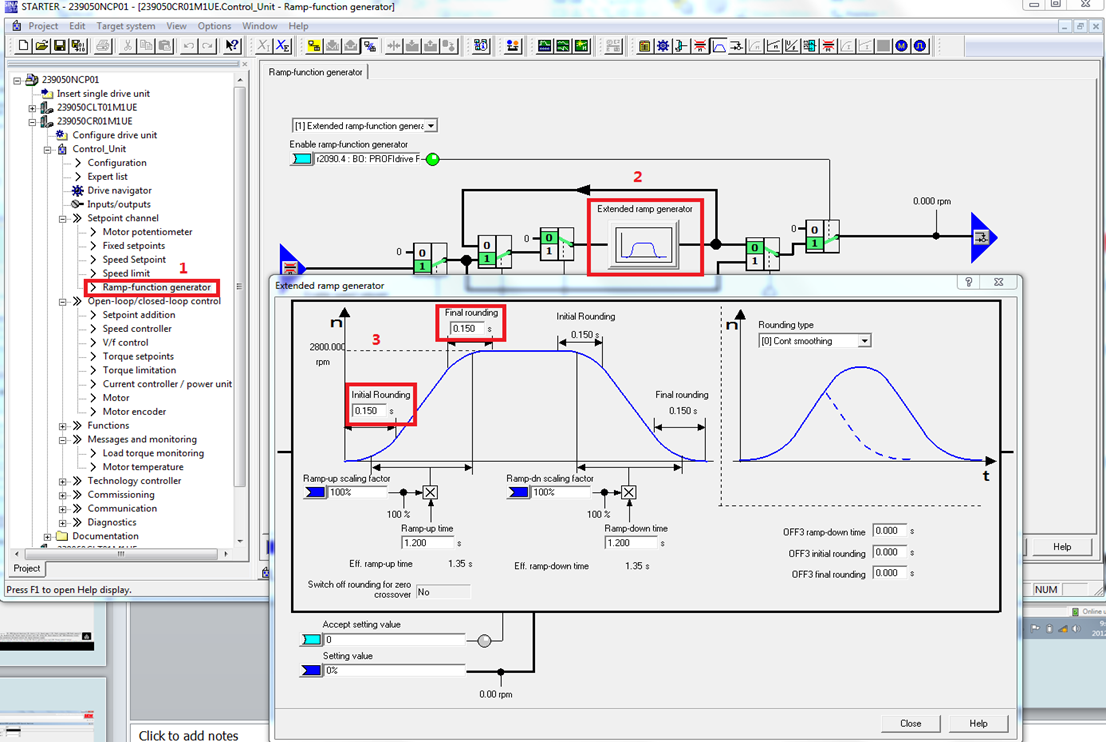Click the Open project toolbar icon

[x=42, y=46]
